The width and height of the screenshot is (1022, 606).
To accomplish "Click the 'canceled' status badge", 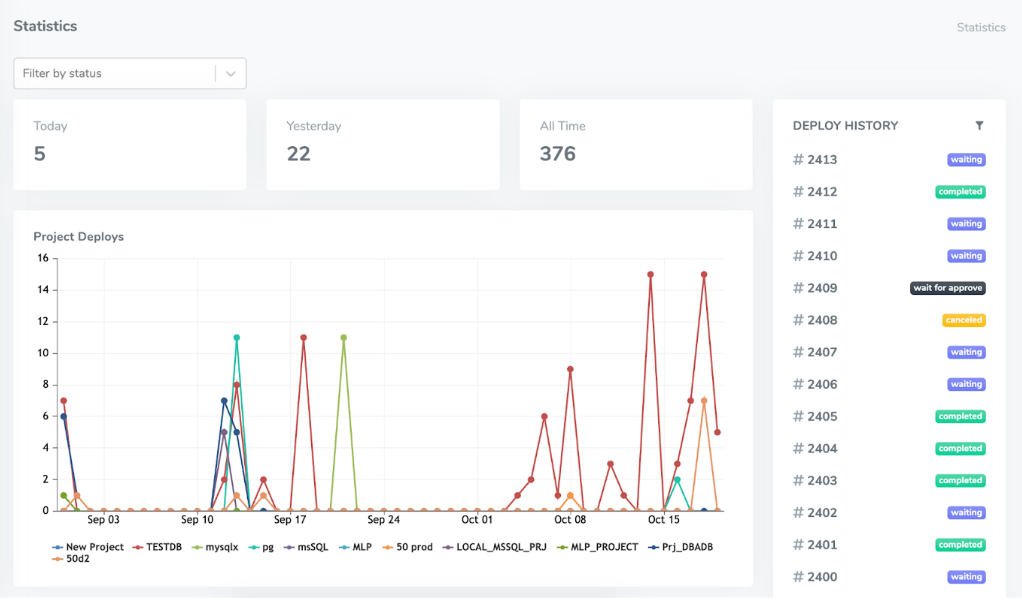I will pos(963,320).
